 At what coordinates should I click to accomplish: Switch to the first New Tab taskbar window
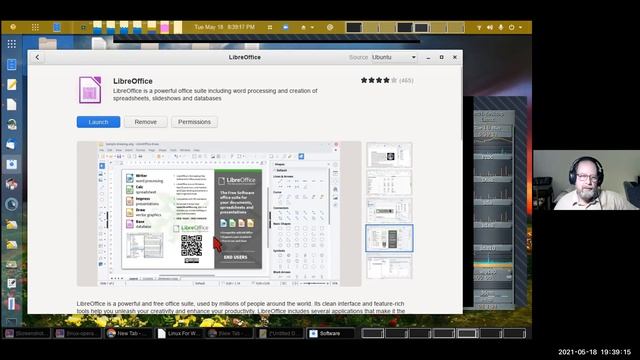click(x=128, y=333)
